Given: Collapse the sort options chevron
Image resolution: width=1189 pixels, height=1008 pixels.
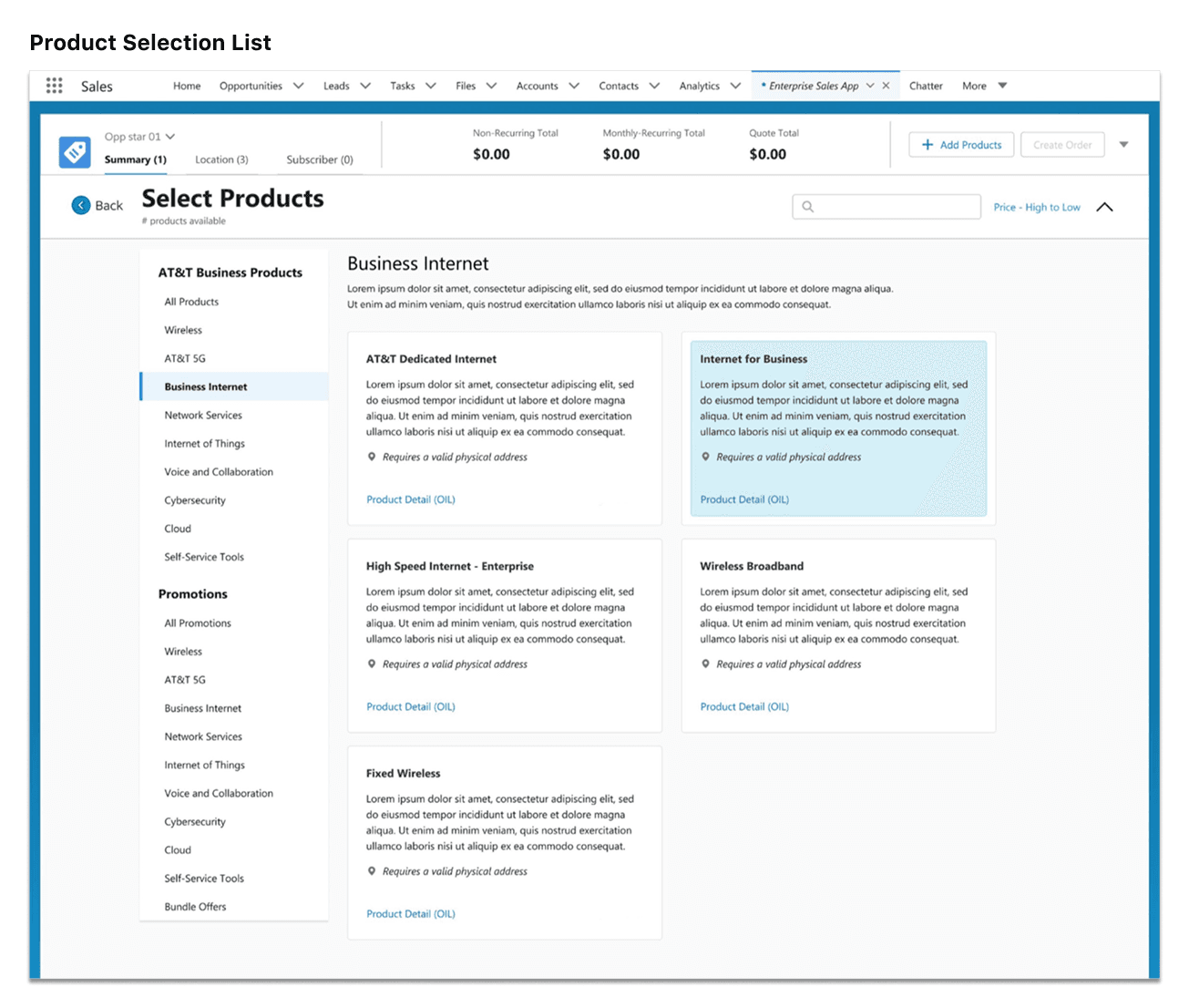Looking at the screenshot, I should click(1104, 207).
